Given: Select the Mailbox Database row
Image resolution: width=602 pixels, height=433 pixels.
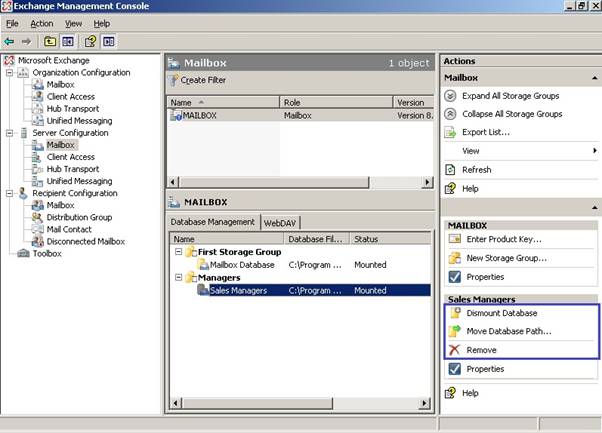Looking at the screenshot, I should (x=300, y=265).
